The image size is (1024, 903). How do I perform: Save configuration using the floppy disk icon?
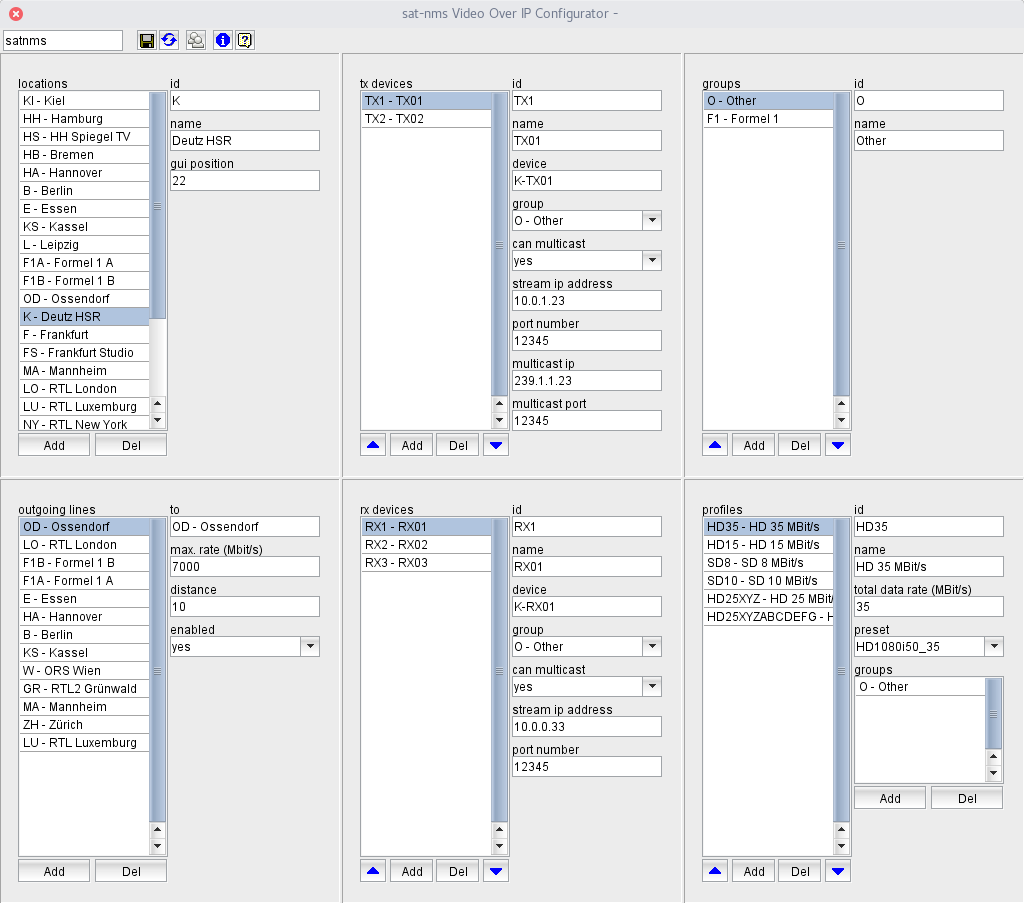pyautogui.click(x=147, y=40)
